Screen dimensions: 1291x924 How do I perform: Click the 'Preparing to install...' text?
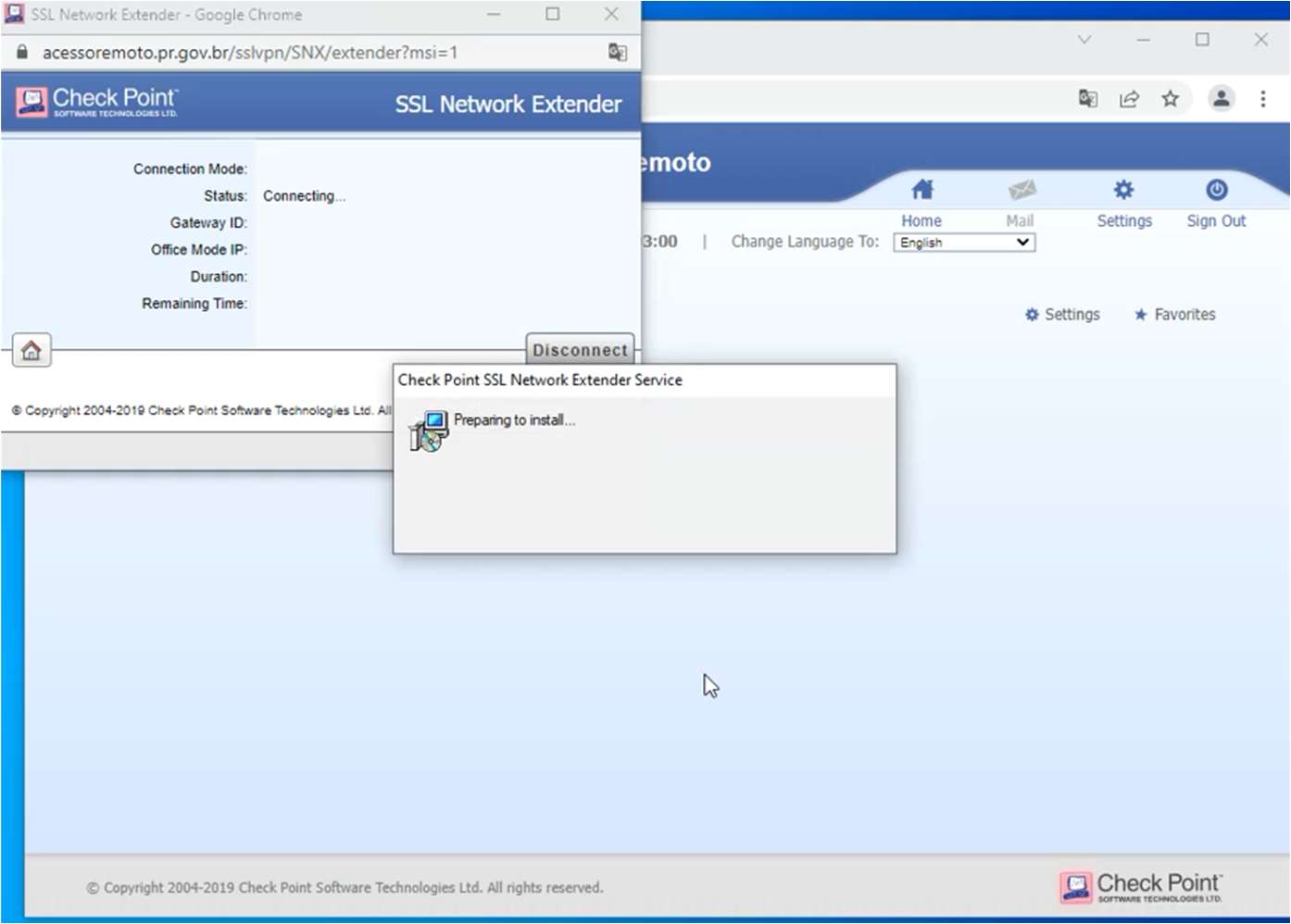tap(514, 419)
